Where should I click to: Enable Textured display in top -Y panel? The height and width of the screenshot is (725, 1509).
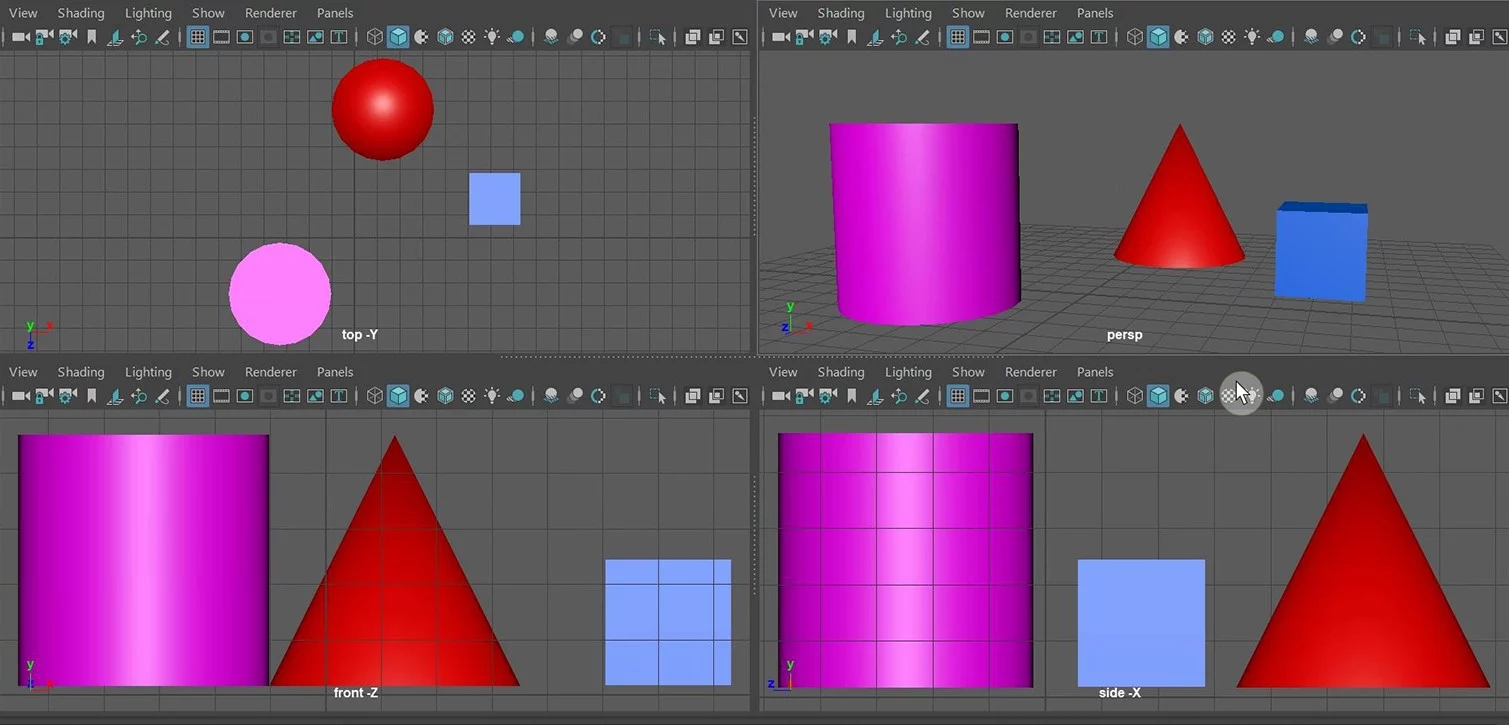pyautogui.click(x=468, y=37)
